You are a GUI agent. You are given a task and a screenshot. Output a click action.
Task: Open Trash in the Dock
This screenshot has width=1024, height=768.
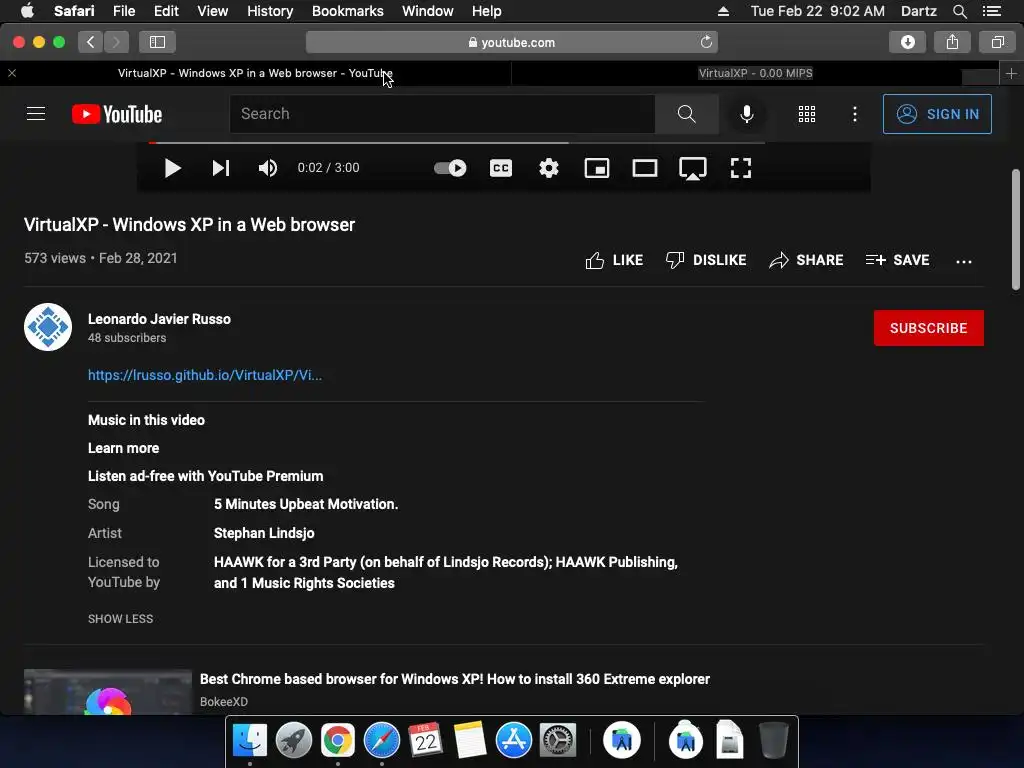point(774,740)
